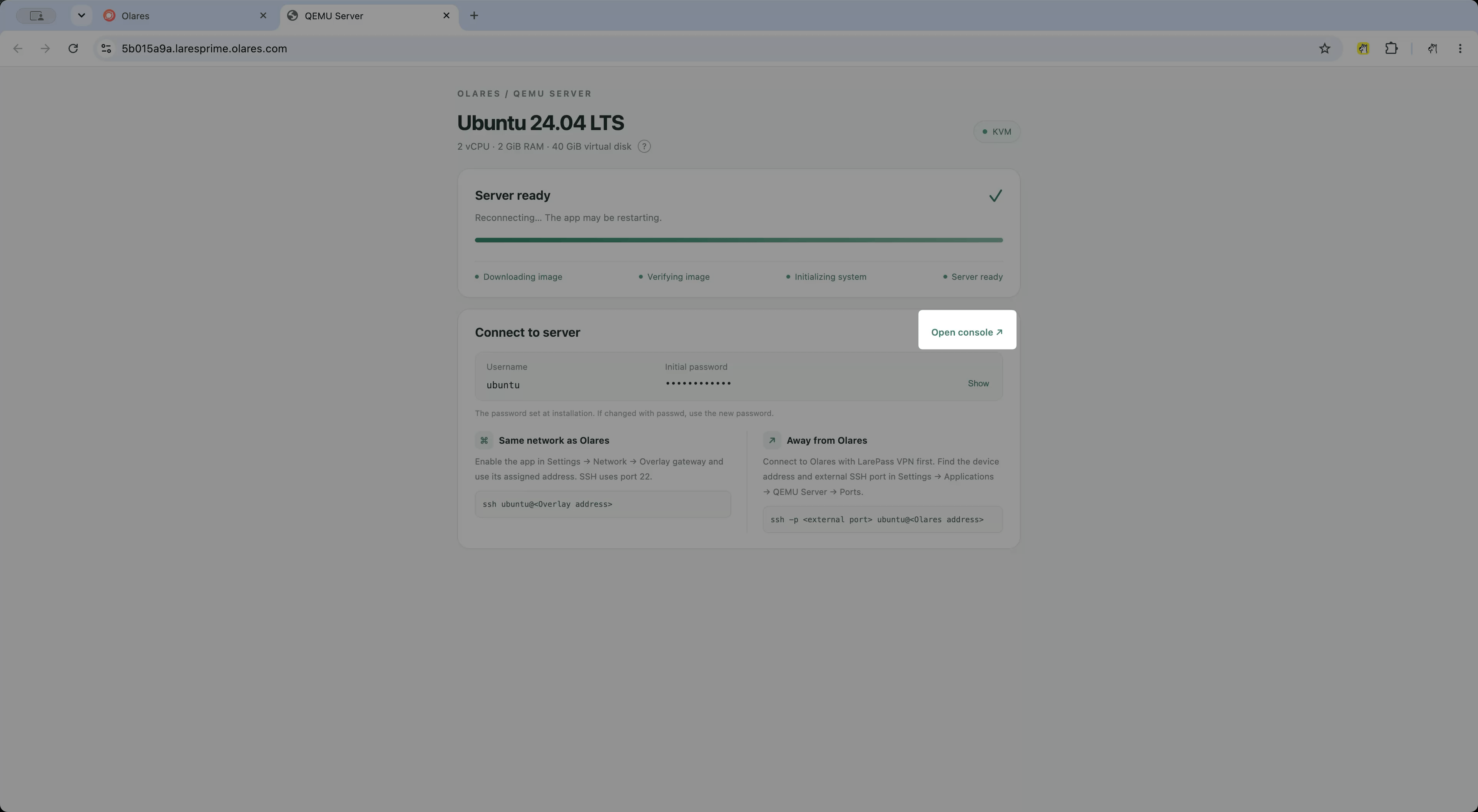Expand the tab search dropdown
The image size is (1478, 812).
coord(82,15)
